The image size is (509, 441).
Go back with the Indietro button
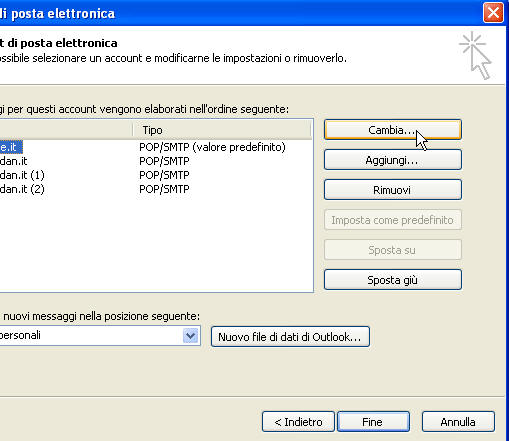[298, 422]
